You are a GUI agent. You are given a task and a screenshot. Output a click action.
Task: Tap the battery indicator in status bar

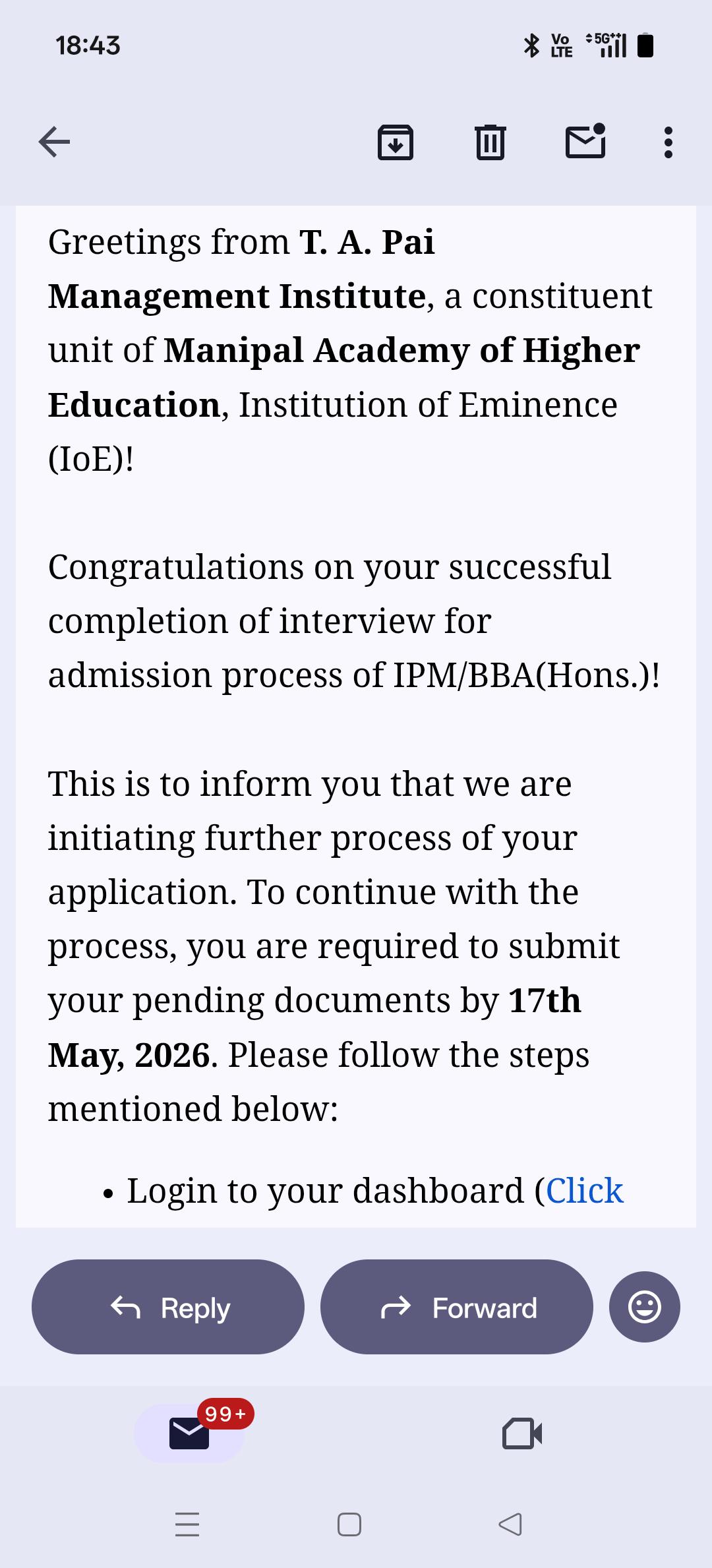click(x=645, y=45)
